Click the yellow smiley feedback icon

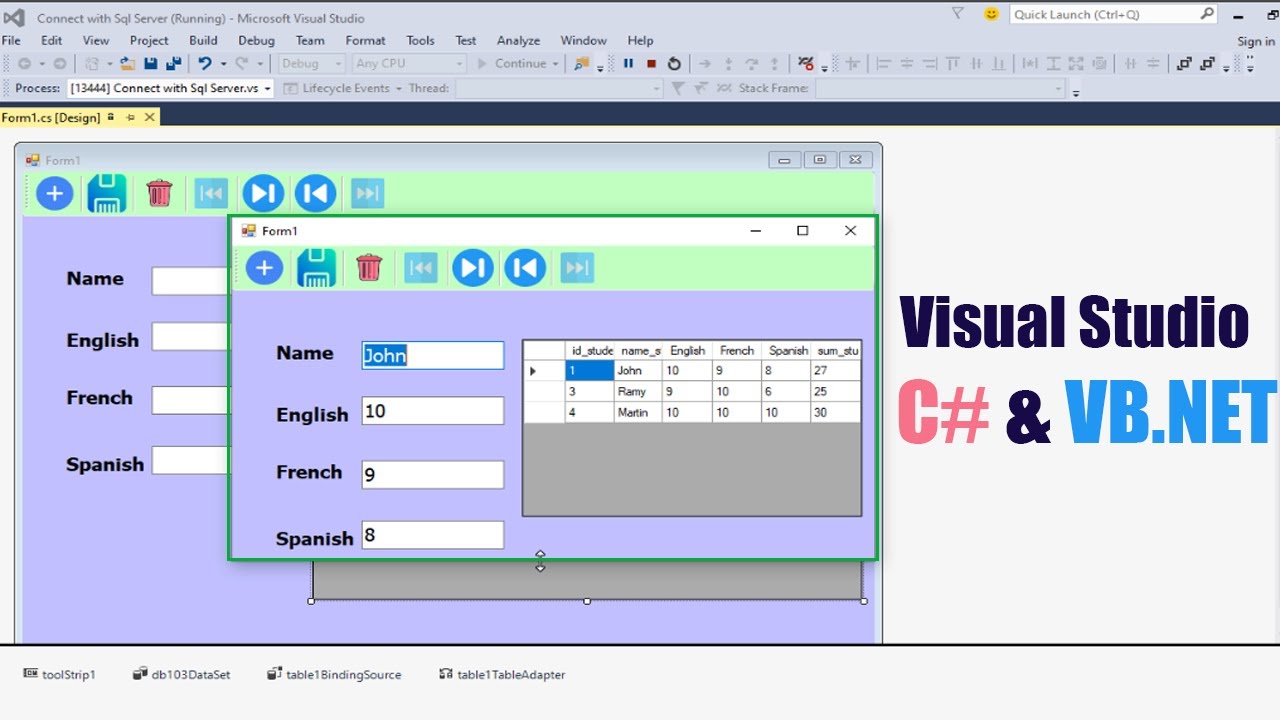[x=991, y=14]
